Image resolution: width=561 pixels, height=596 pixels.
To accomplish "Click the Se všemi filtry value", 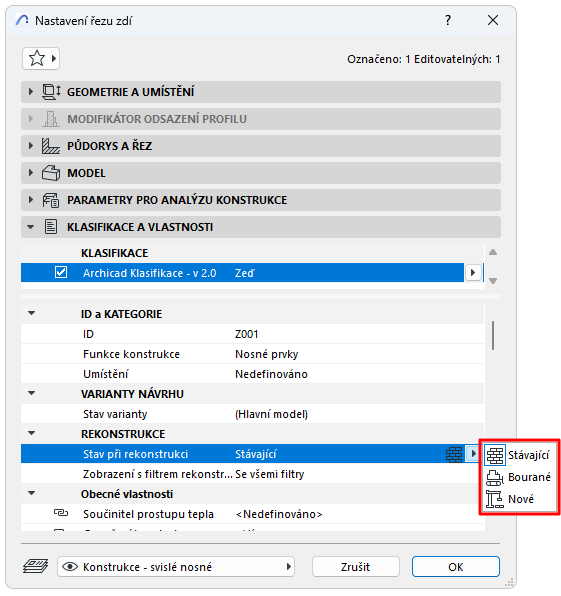I will [269, 474].
